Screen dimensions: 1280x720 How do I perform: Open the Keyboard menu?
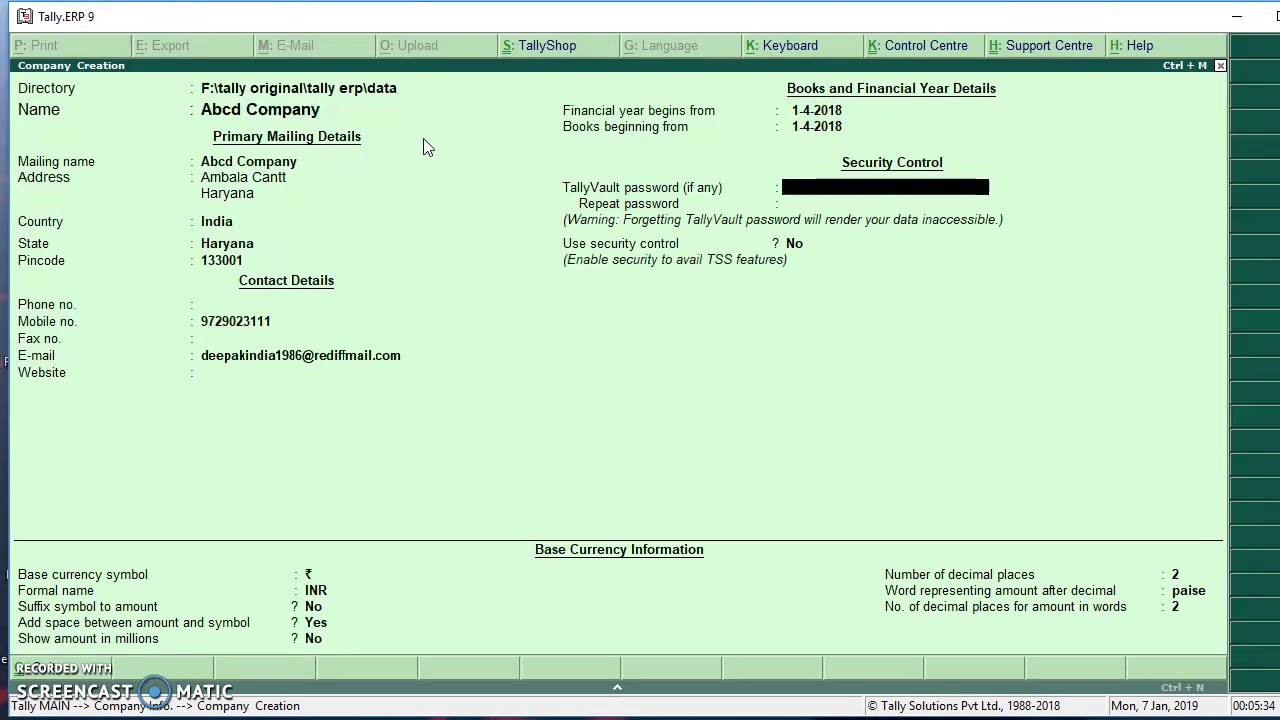(x=803, y=46)
